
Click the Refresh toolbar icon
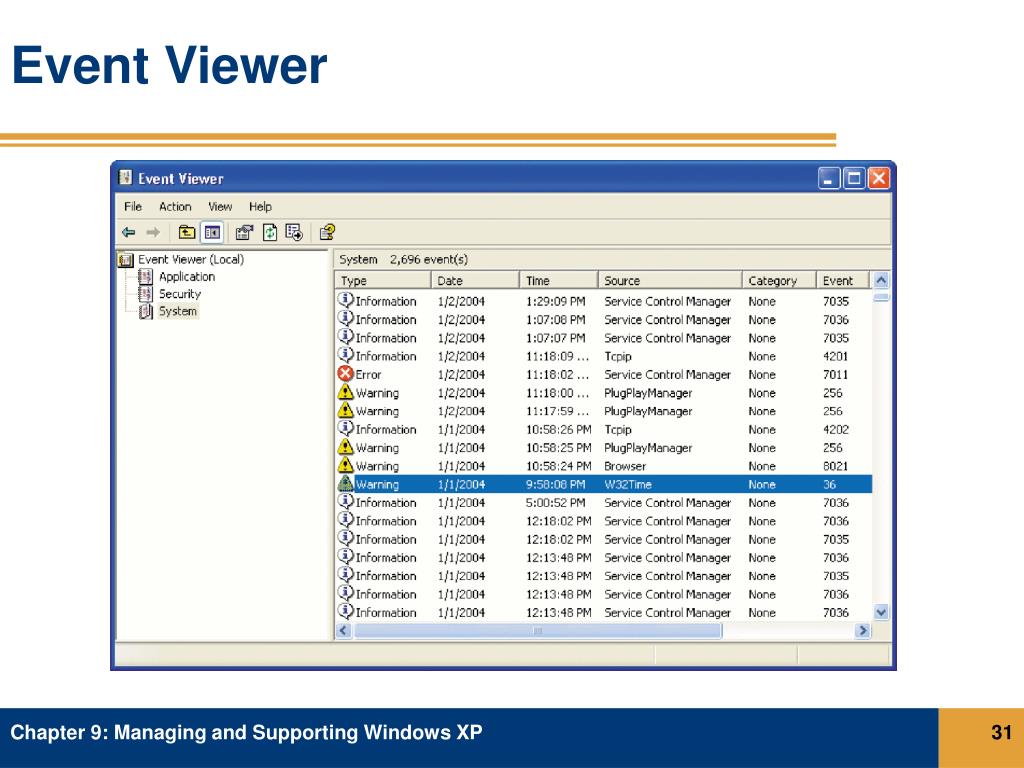point(270,232)
